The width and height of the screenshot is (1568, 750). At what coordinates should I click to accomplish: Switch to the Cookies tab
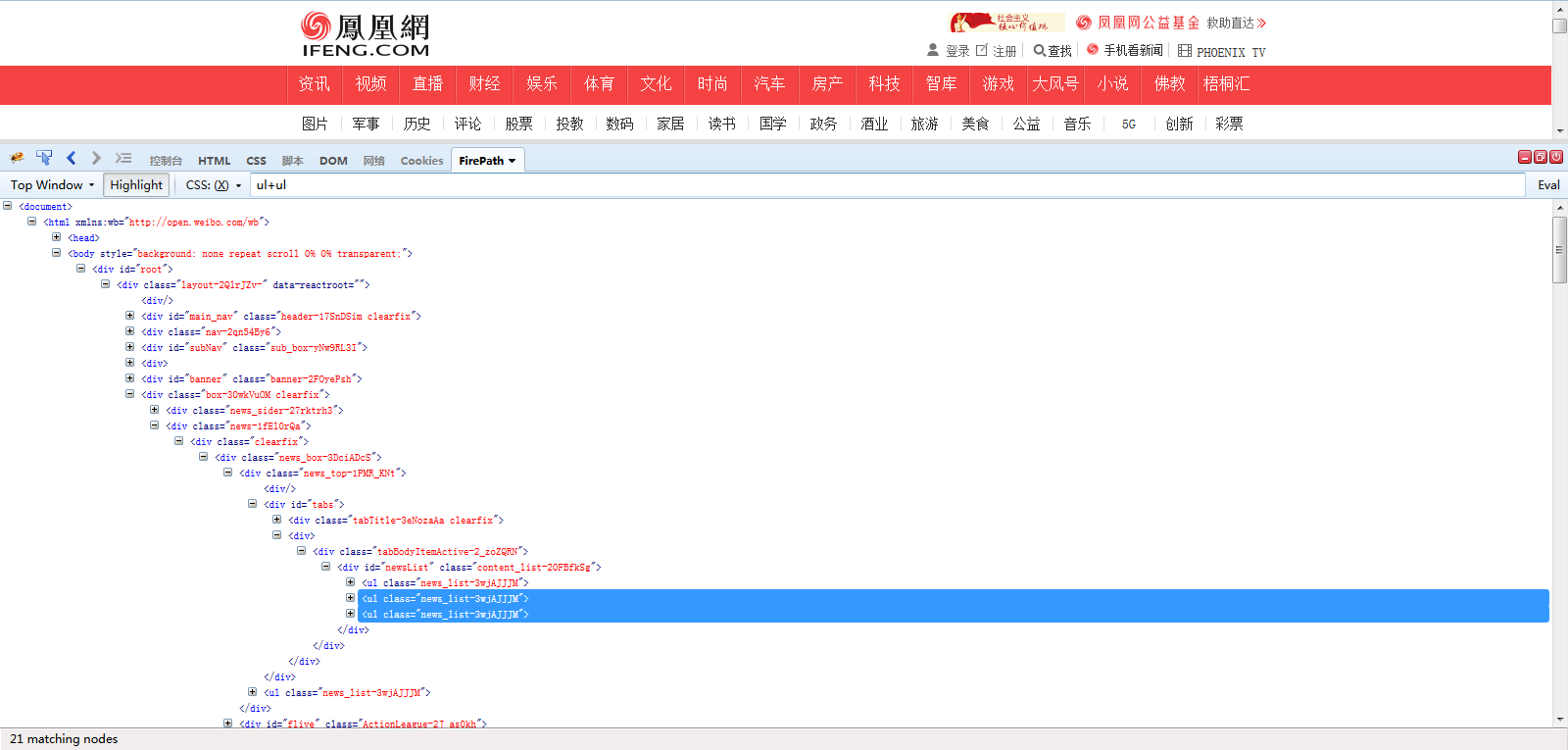pos(422,161)
